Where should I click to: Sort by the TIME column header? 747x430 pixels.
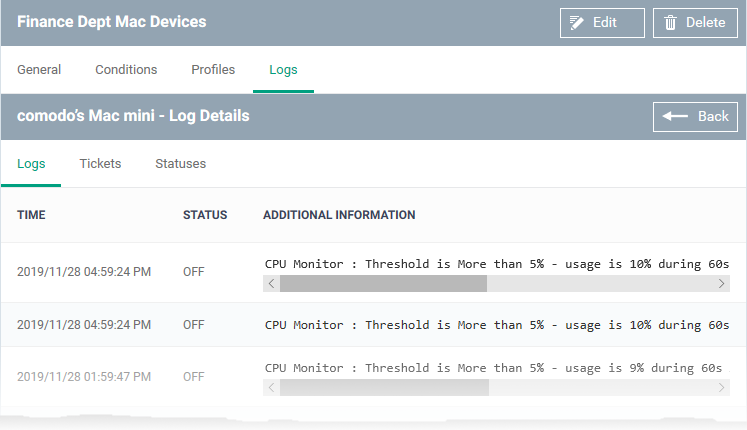click(x=31, y=215)
